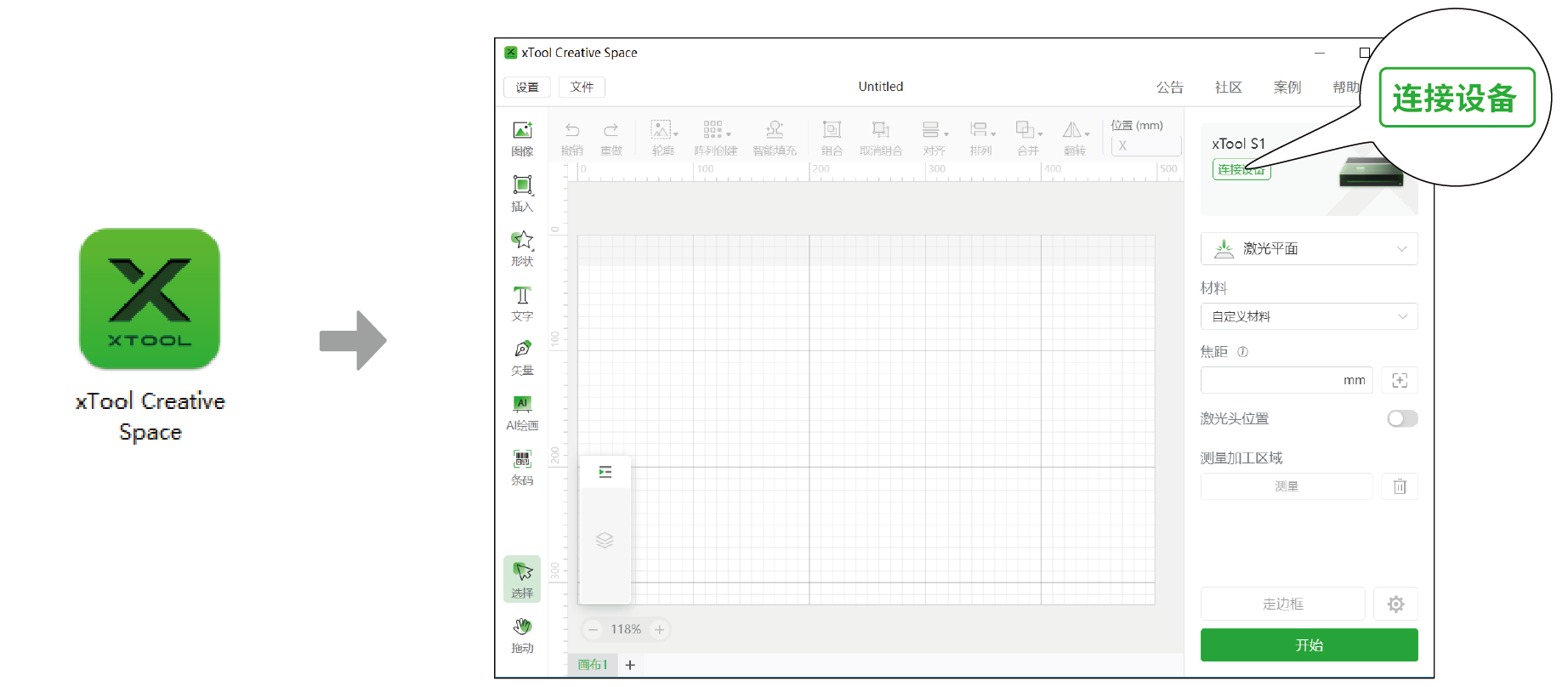The height and width of the screenshot is (687, 1568).
Task: Open the AI绘画 tool
Action: pos(522,412)
